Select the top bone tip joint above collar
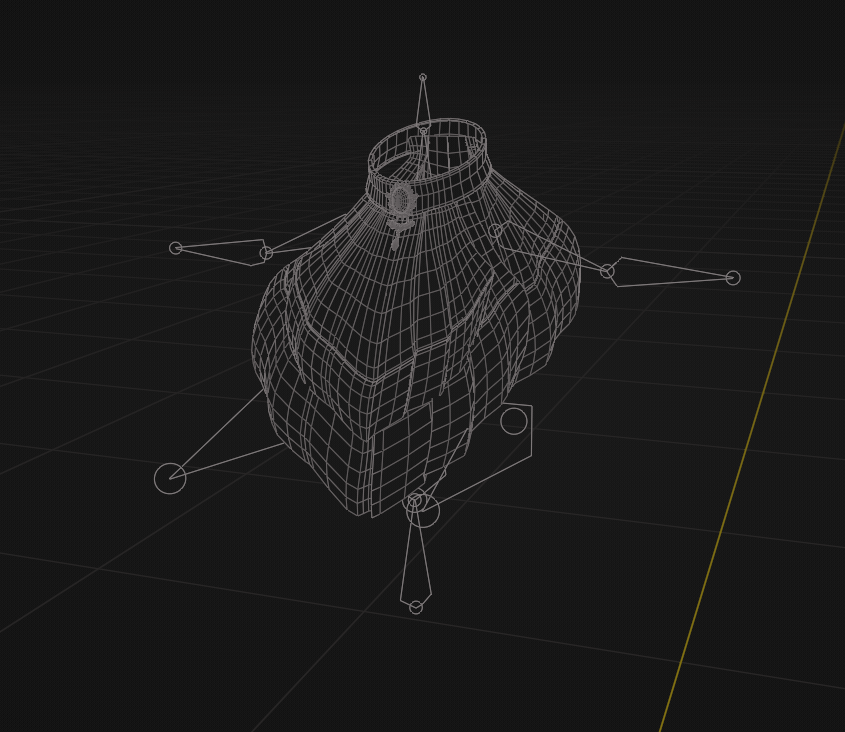845x732 pixels. [423, 78]
